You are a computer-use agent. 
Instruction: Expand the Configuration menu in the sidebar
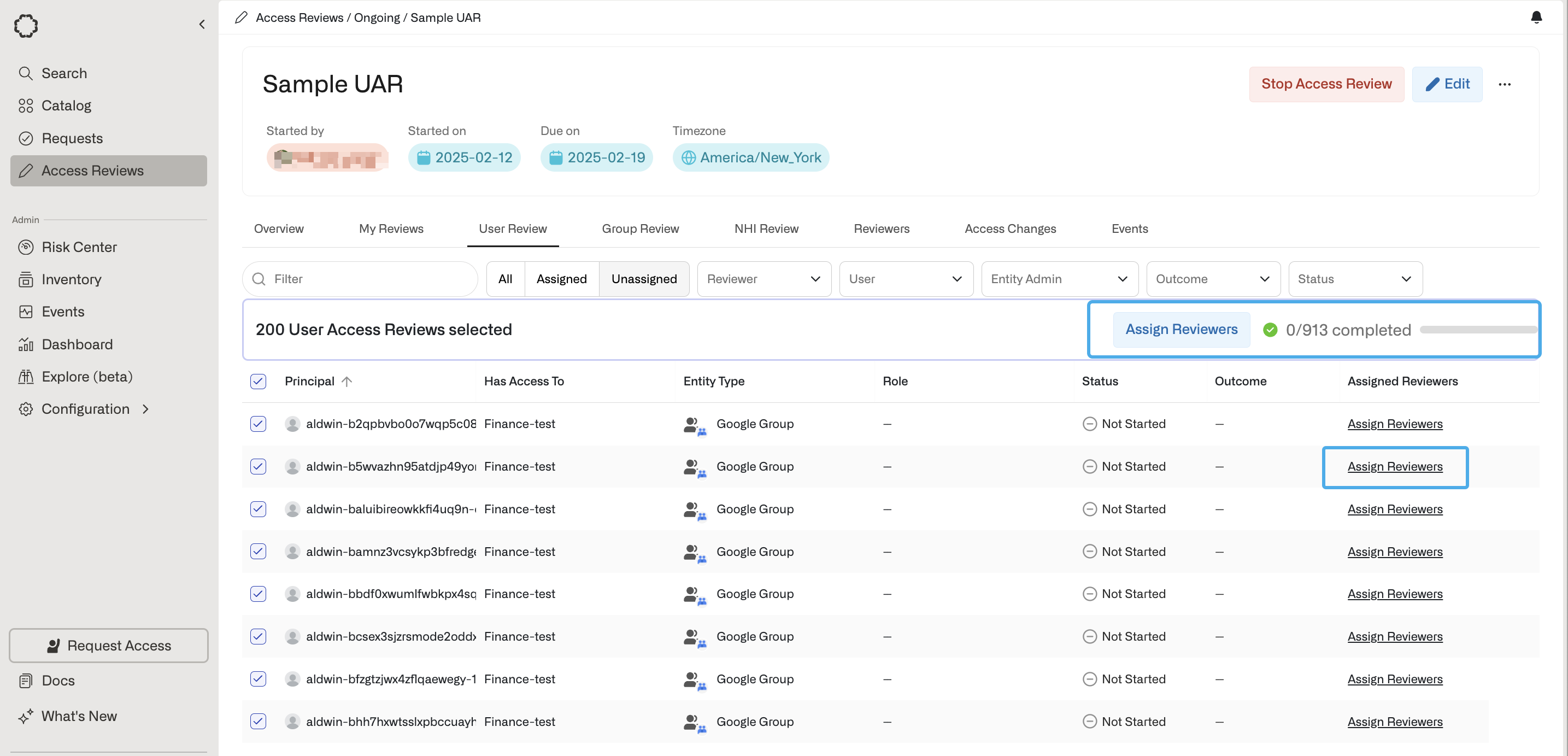pos(85,409)
